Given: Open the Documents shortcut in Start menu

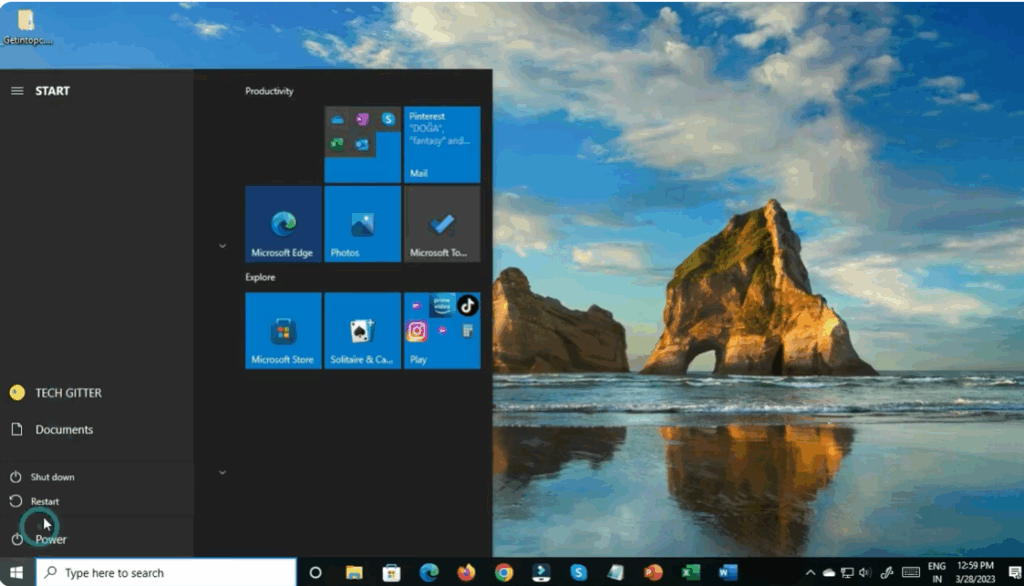Looking at the screenshot, I should [65, 429].
